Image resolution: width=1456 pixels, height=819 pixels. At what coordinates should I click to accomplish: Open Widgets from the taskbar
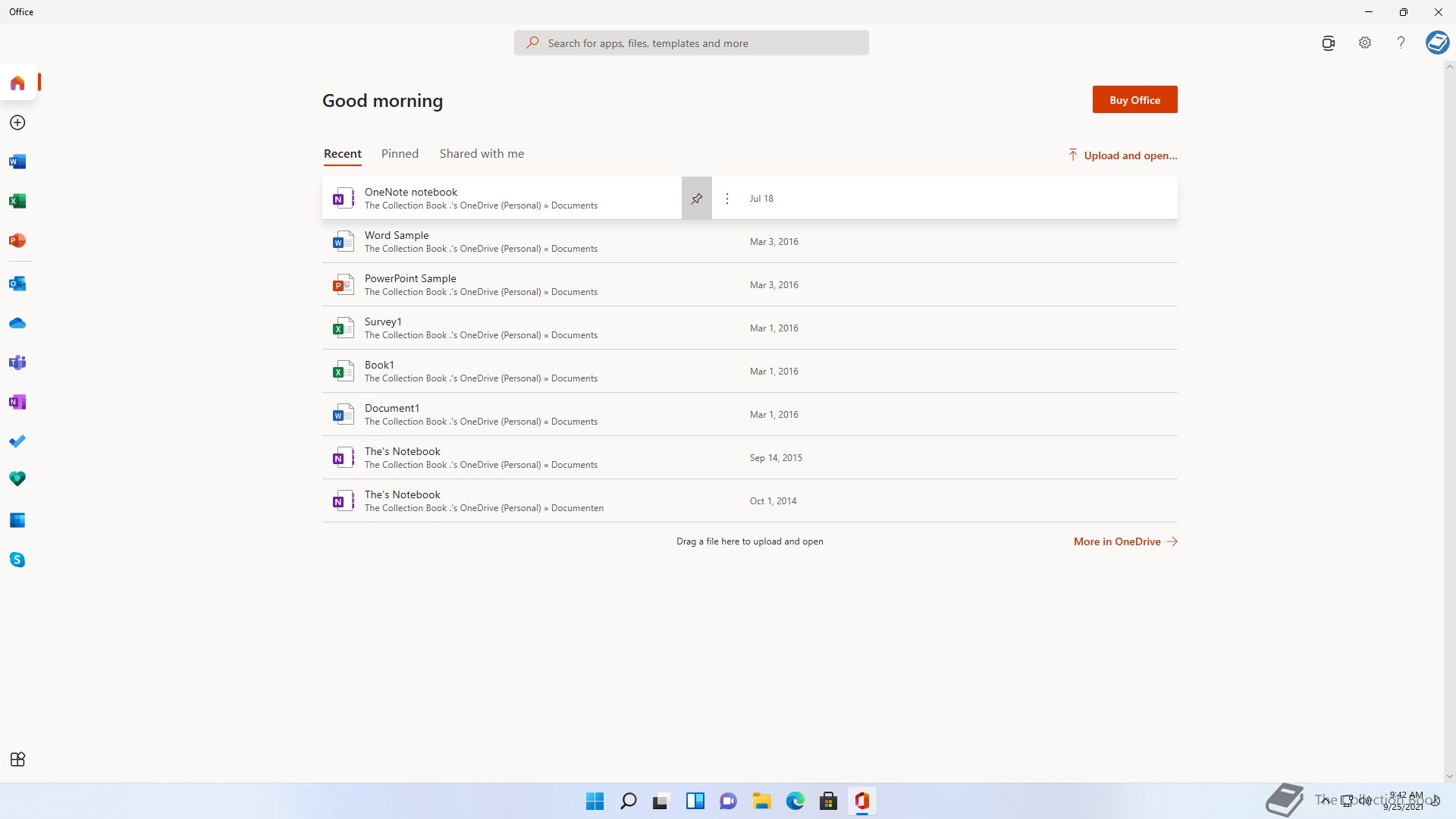pyautogui.click(x=695, y=801)
